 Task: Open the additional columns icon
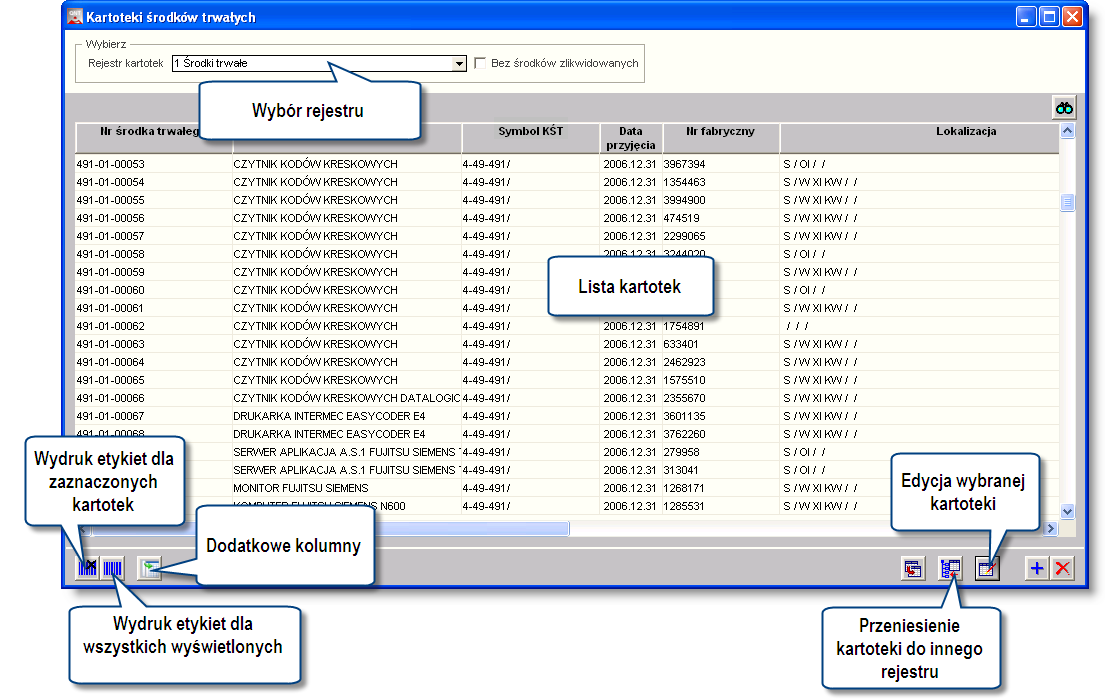coord(149,568)
